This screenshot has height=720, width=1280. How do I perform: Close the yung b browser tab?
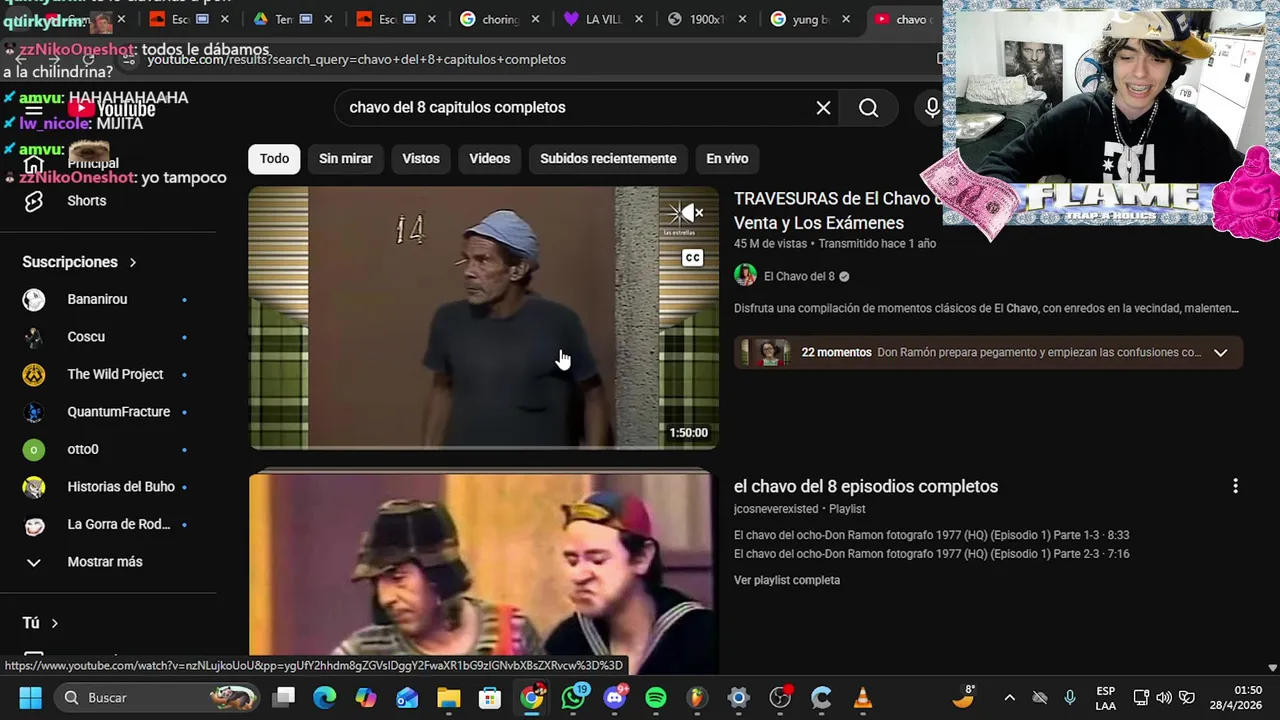tap(846, 19)
